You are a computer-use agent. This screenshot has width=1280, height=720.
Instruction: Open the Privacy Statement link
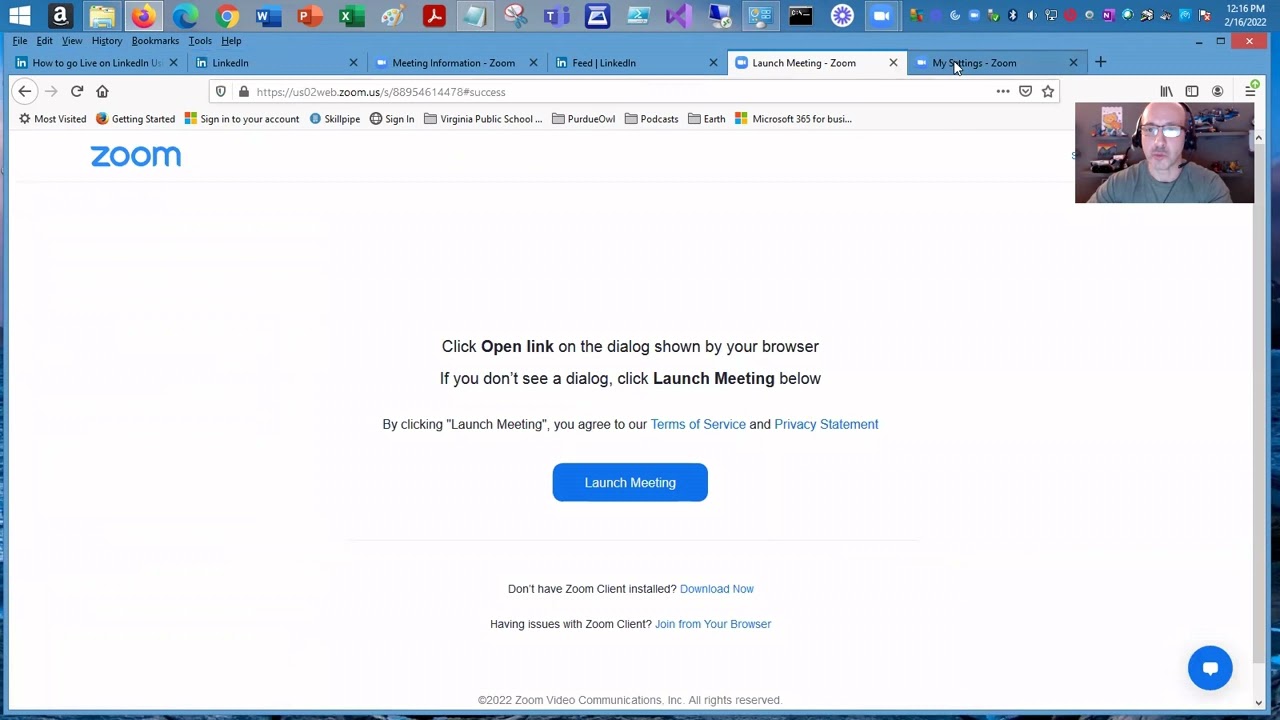coord(826,424)
